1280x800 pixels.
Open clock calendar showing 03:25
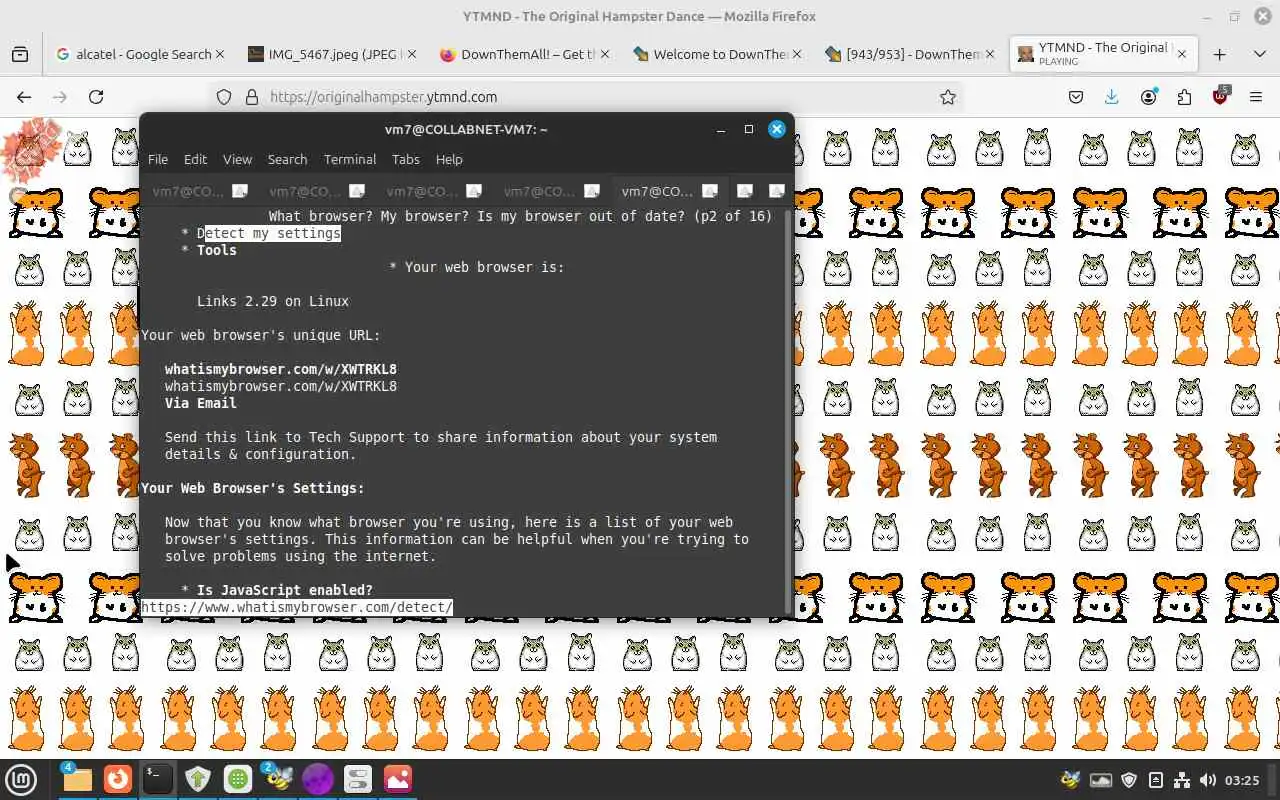pyautogui.click(x=1242, y=780)
